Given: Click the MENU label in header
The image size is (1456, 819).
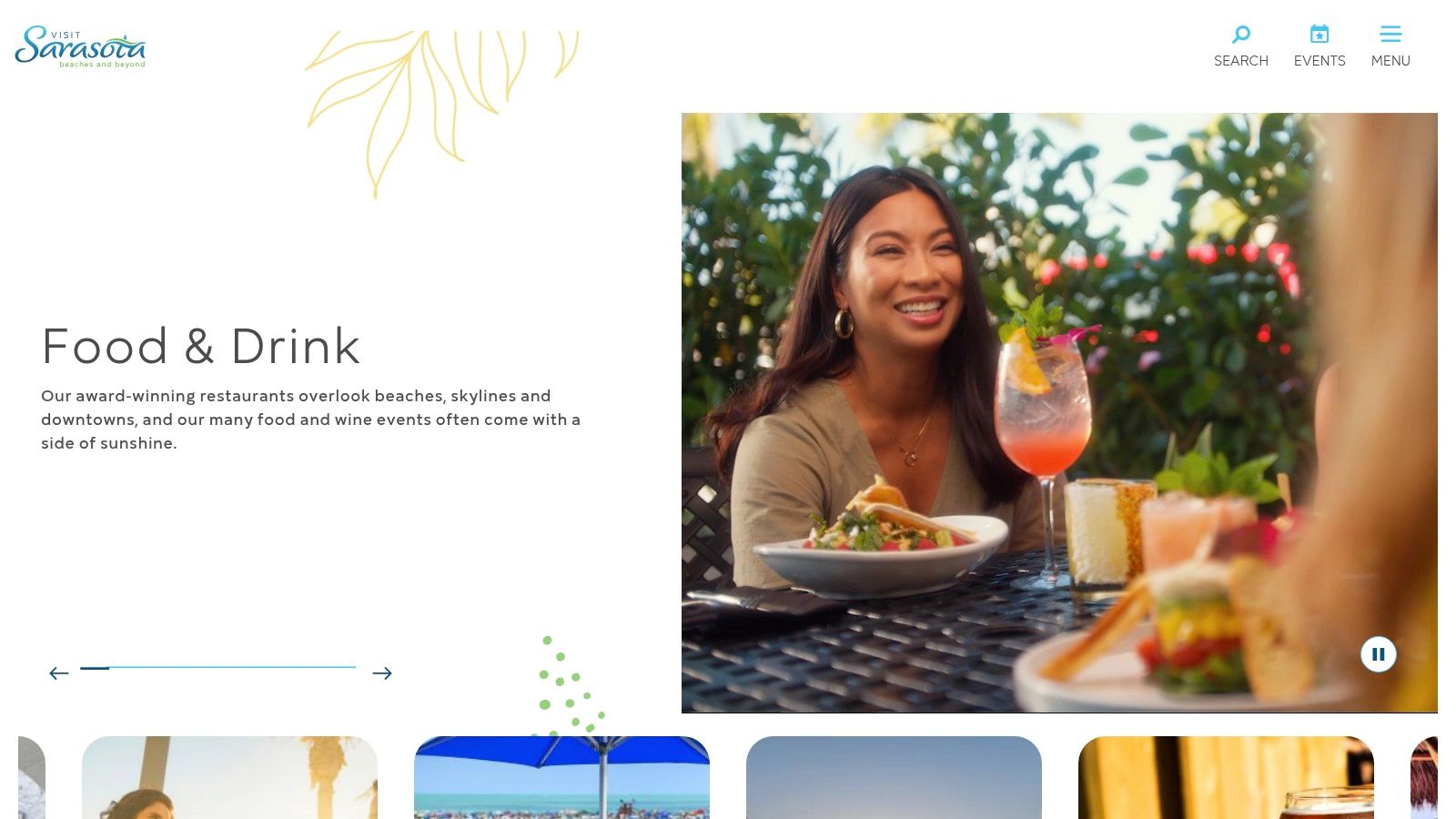Looking at the screenshot, I should [1390, 61].
